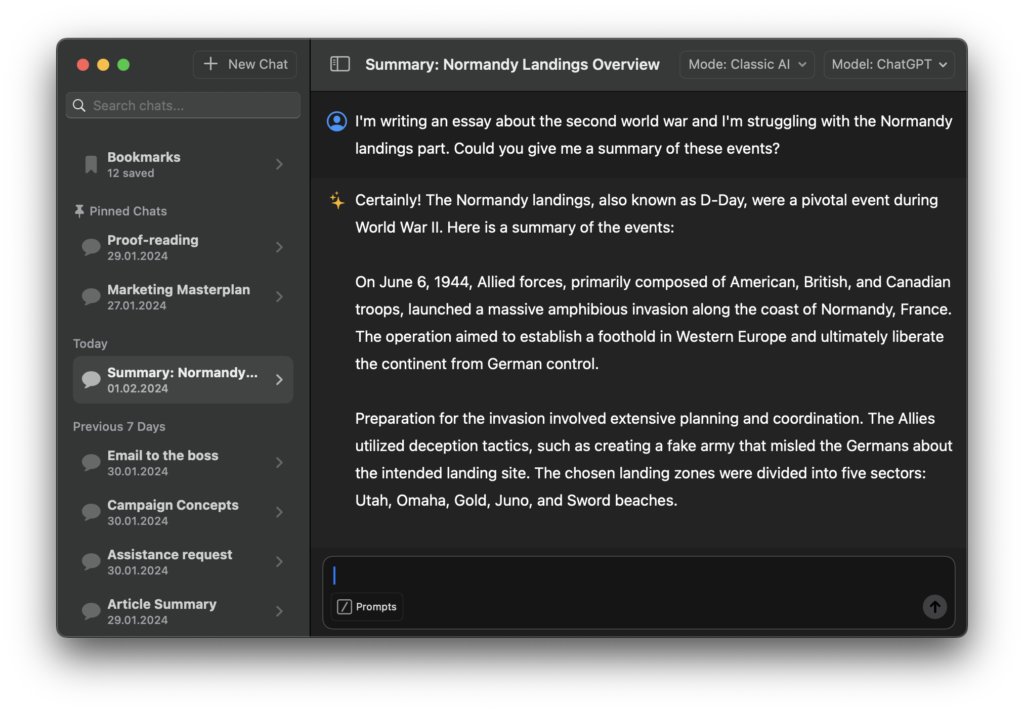Expand the Bookmarks chevron
Image resolution: width=1024 pixels, height=712 pixels.
click(280, 165)
